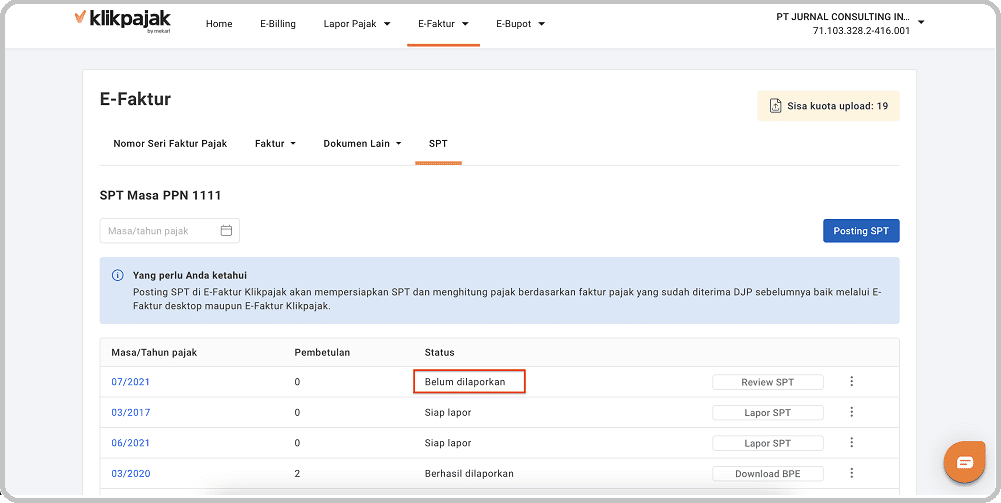Open more options for 07/2021 row
This screenshot has height=503, width=1001.
[x=851, y=382]
